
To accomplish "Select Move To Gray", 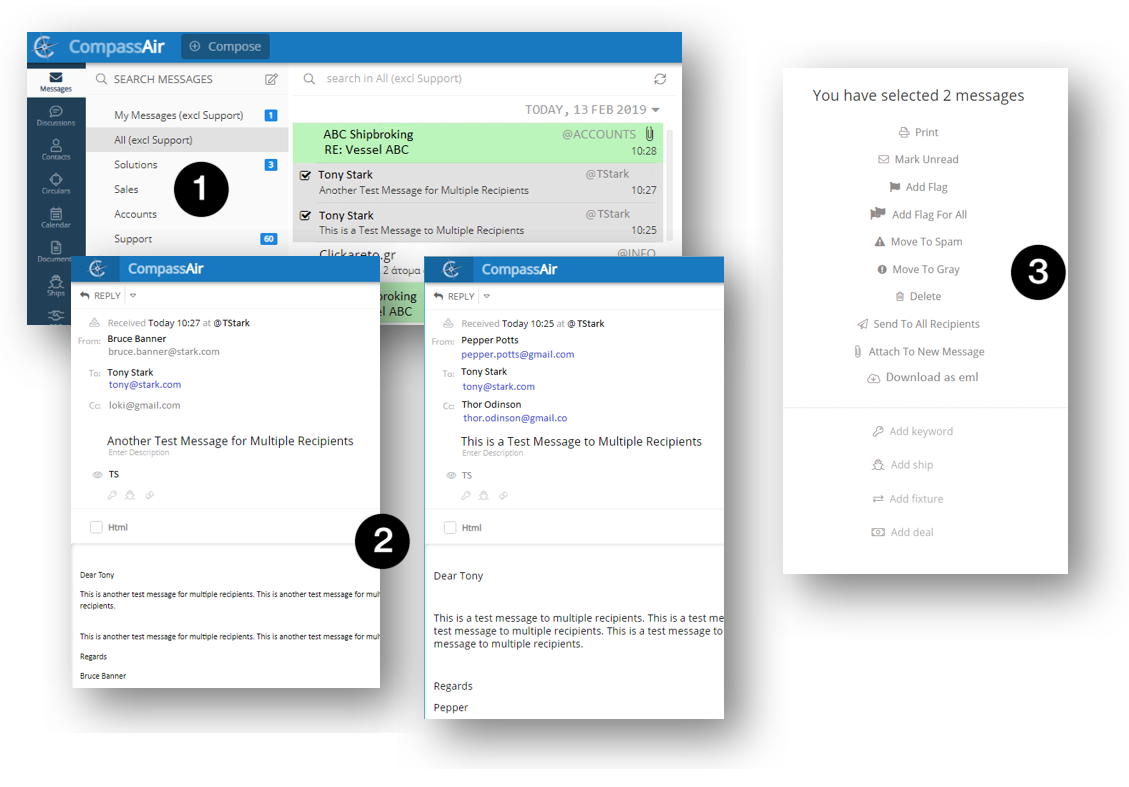I will click(x=918, y=269).
